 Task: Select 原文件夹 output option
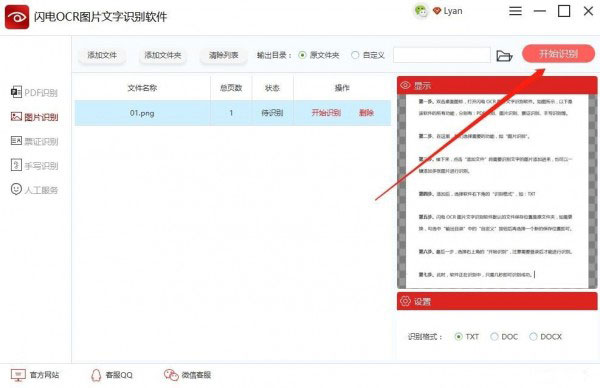[302, 55]
